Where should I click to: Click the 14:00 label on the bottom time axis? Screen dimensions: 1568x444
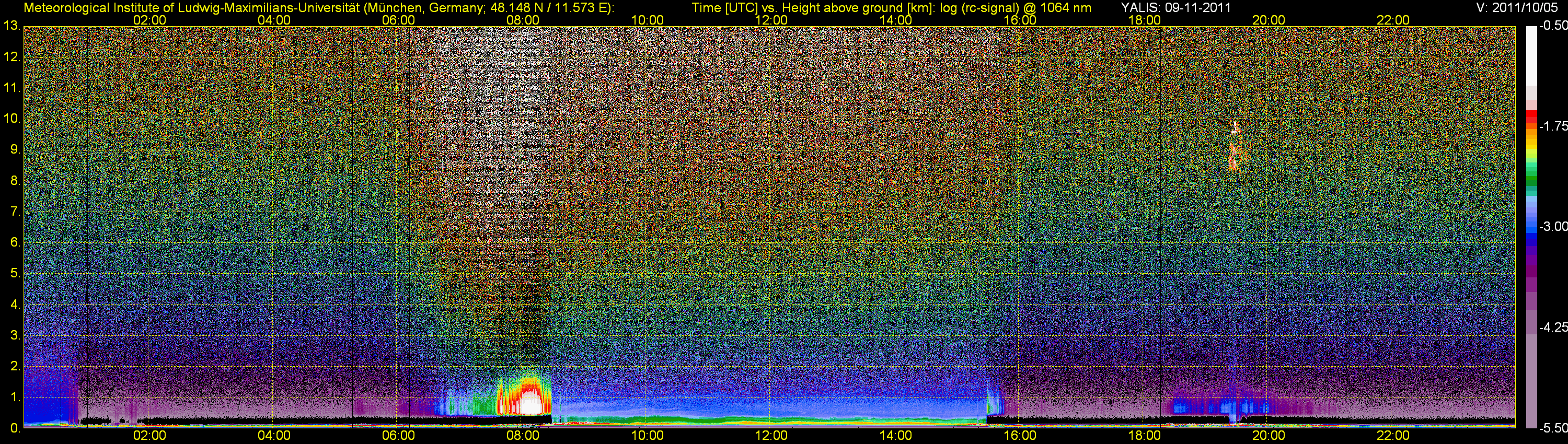coord(896,436)
